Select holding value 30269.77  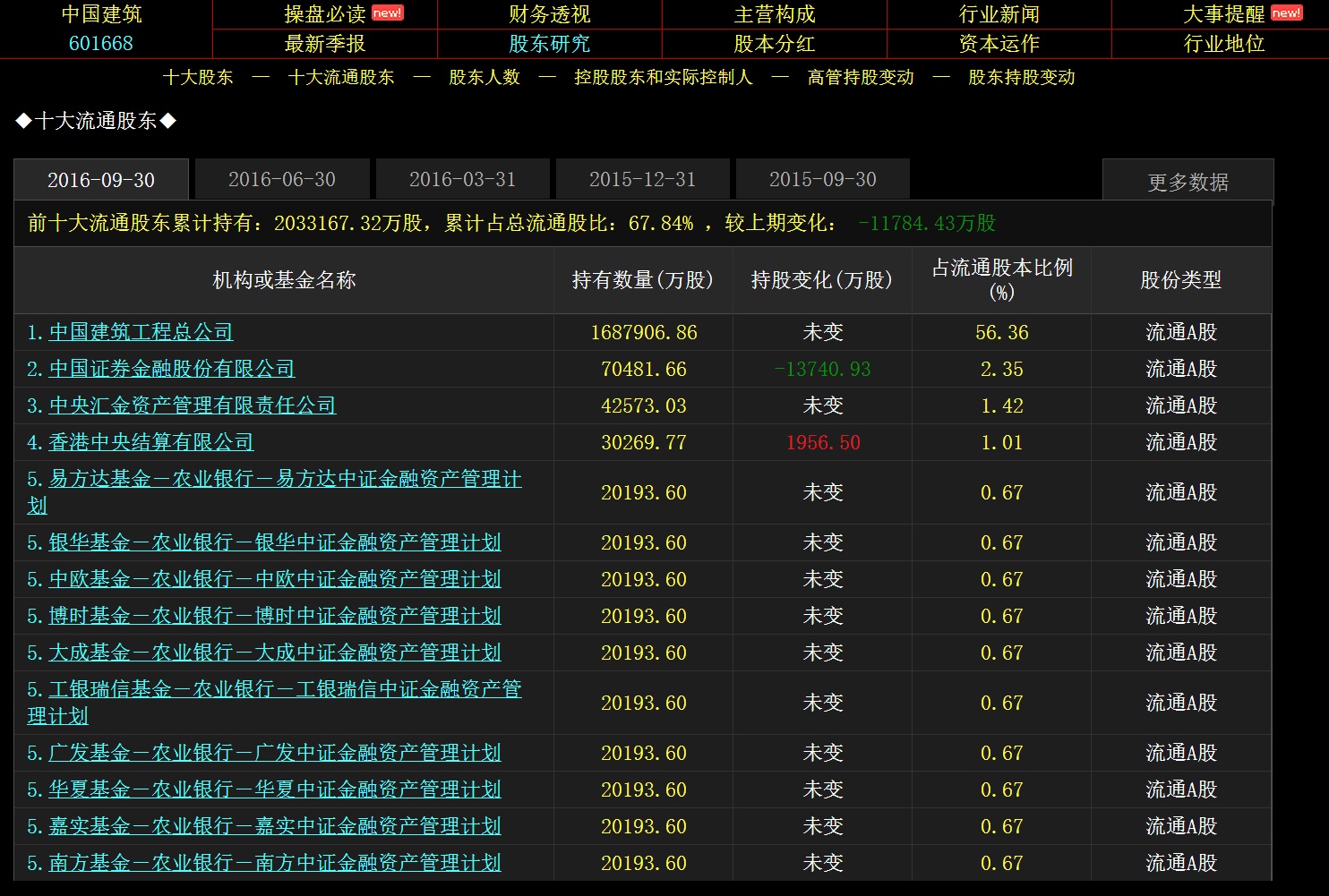644,443
